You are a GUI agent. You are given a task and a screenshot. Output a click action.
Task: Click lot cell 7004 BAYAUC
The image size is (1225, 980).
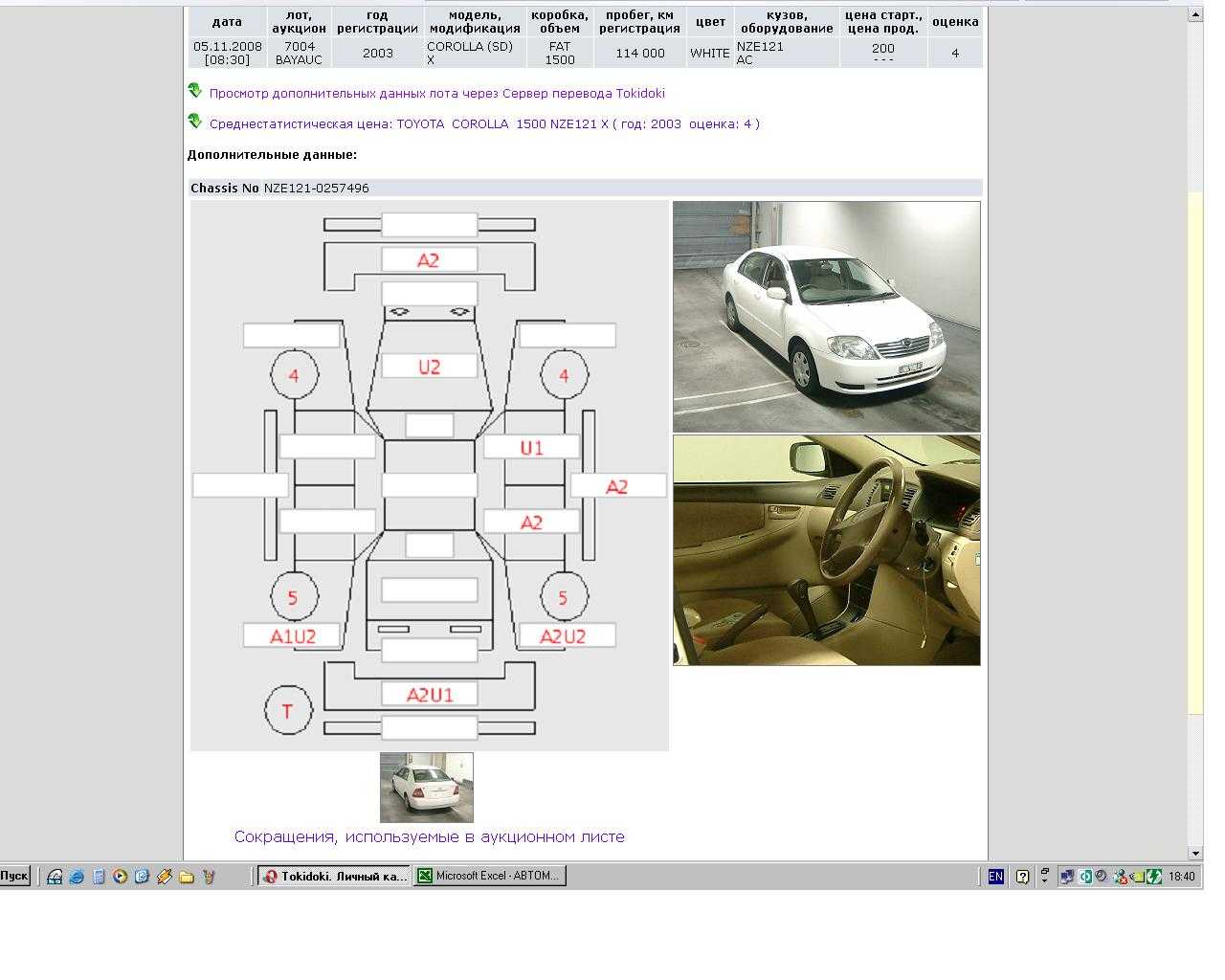pos(300,53)
